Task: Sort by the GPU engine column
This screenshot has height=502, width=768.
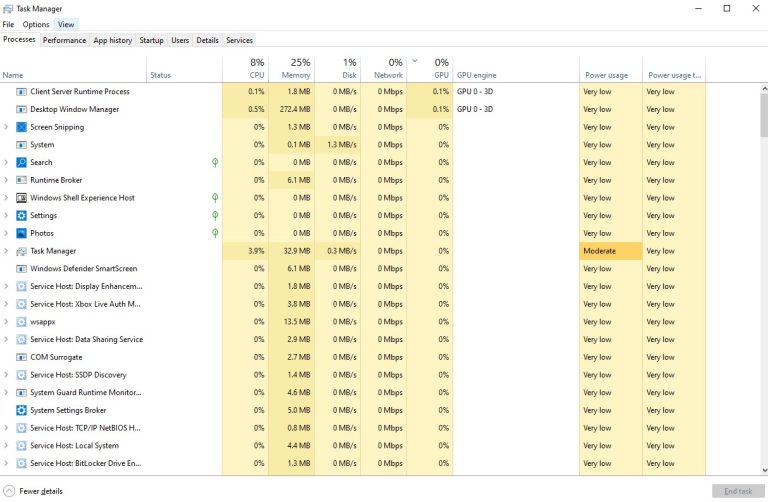Action: point(516,70)
